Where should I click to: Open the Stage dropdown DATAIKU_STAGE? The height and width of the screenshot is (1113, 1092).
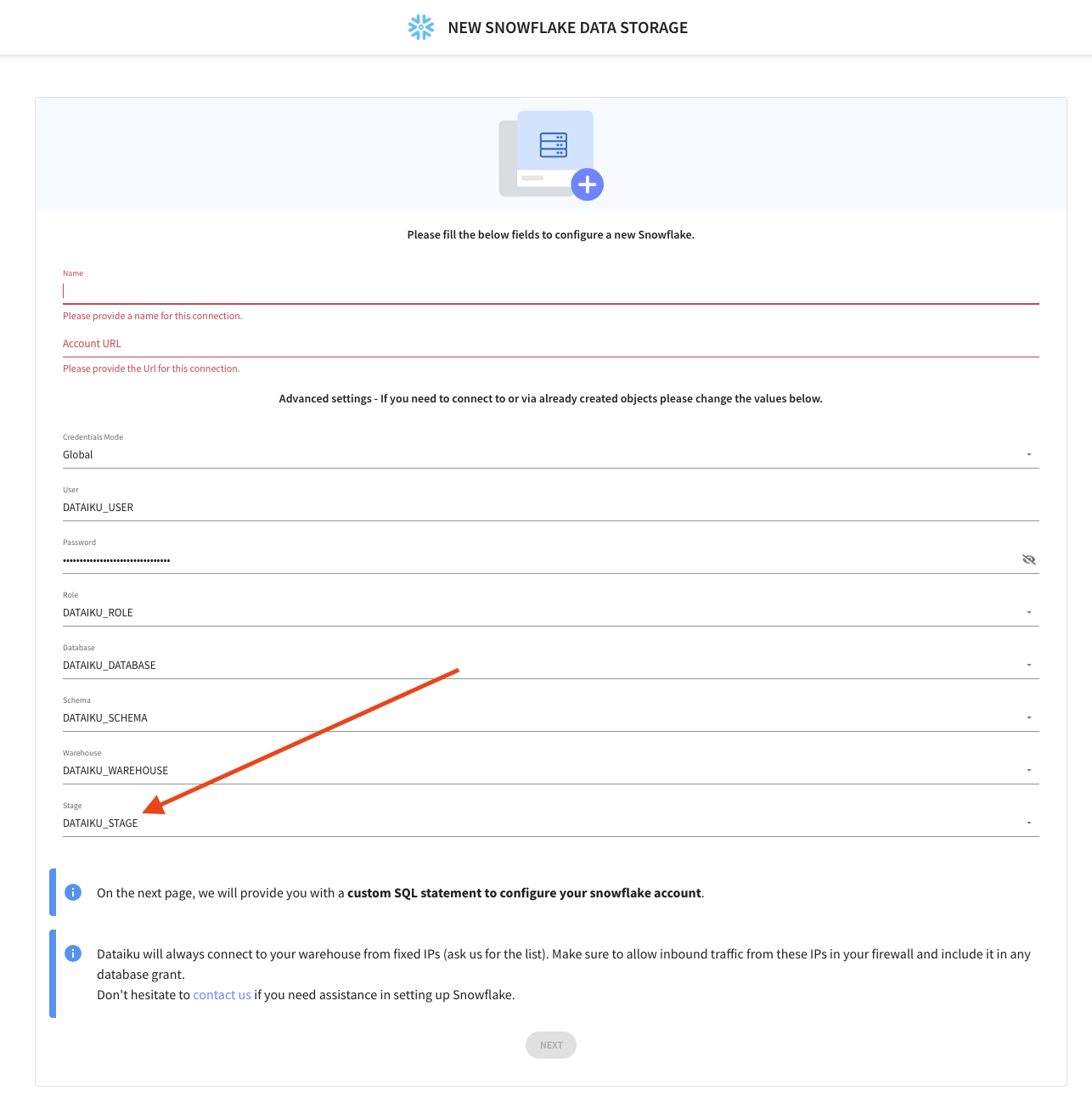(551, 824)
